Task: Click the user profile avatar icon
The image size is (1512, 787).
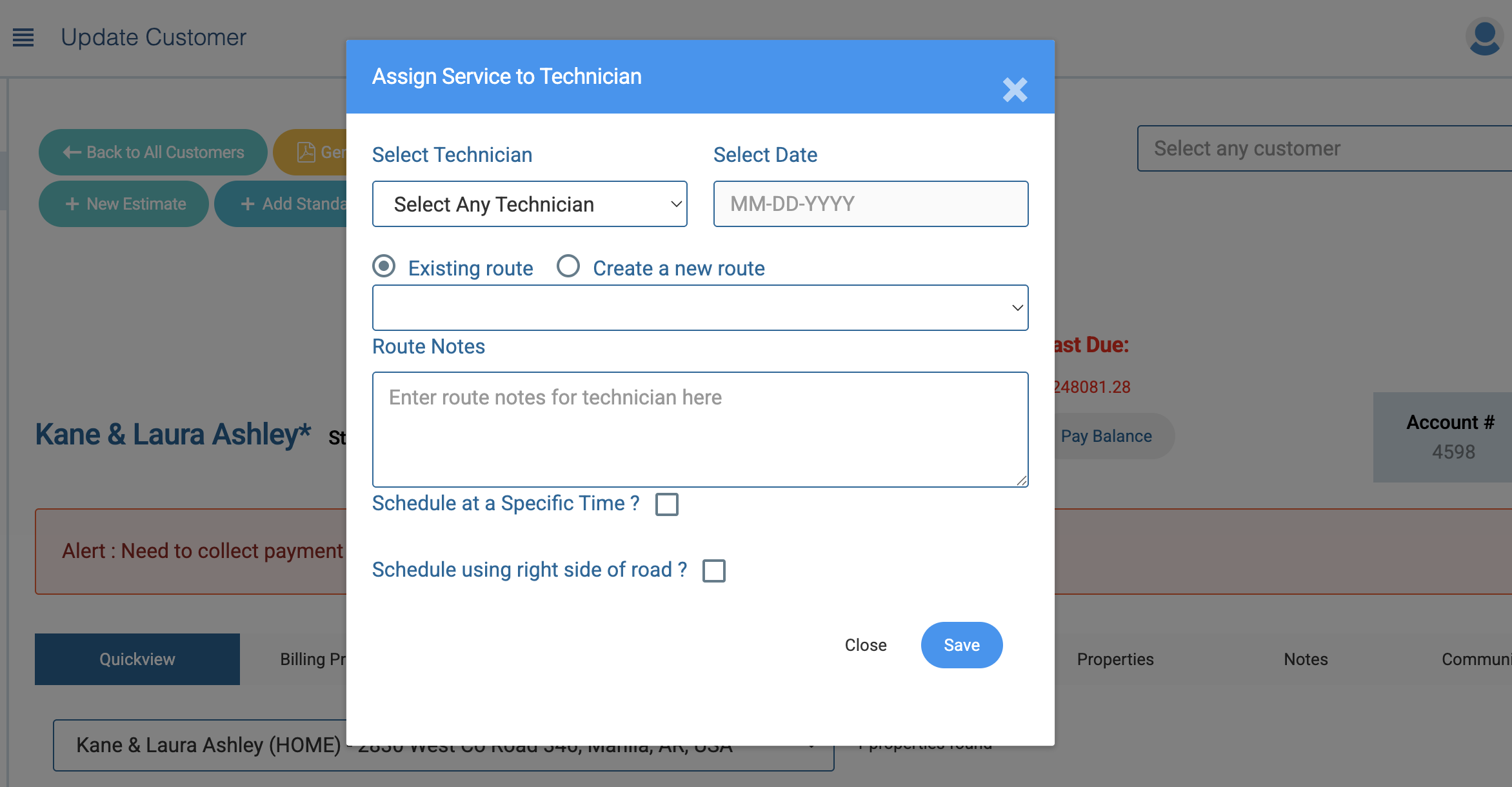Action: pyautogui.click(x=1484, y=37)
